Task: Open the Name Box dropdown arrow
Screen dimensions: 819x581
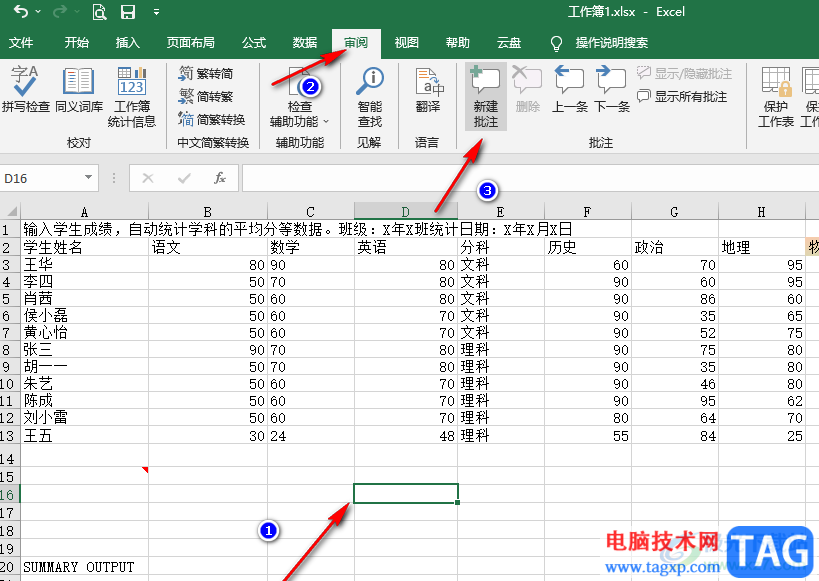Action: click(89, 178)
